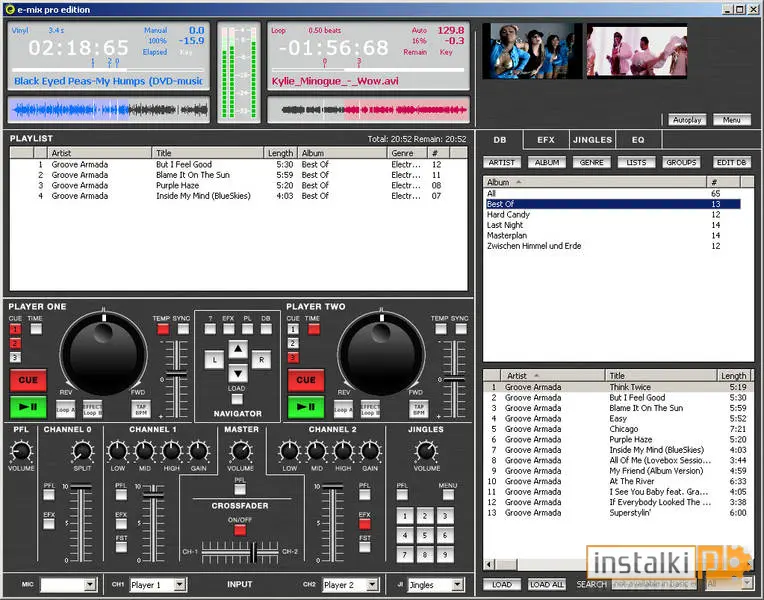Screen dimensions: 764x600
Task: Click Player Two cue point 3 button
Action: coord(293,358)
